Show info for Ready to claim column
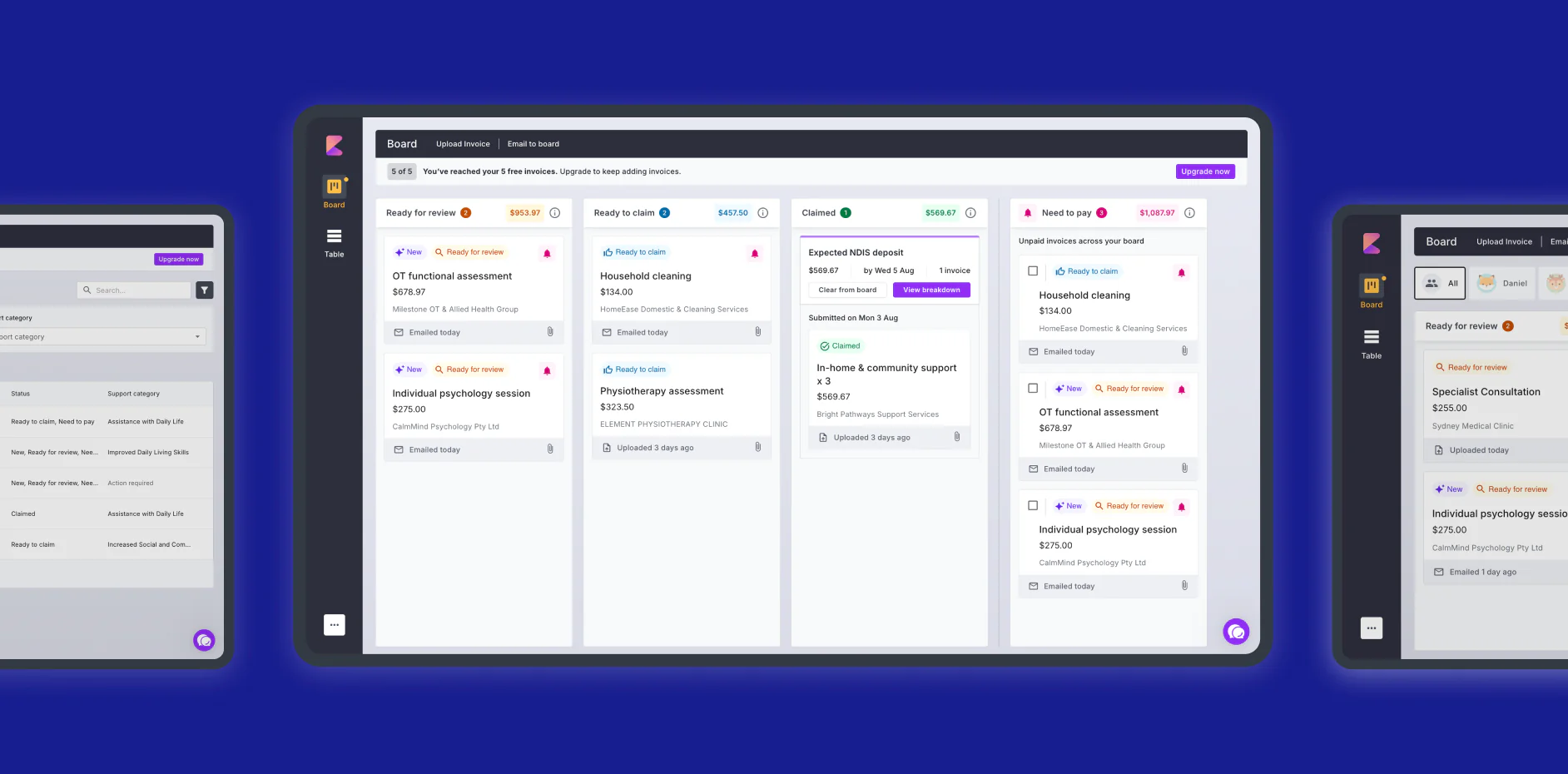This screenshot has width=1568, height=774. pos(763,213)
